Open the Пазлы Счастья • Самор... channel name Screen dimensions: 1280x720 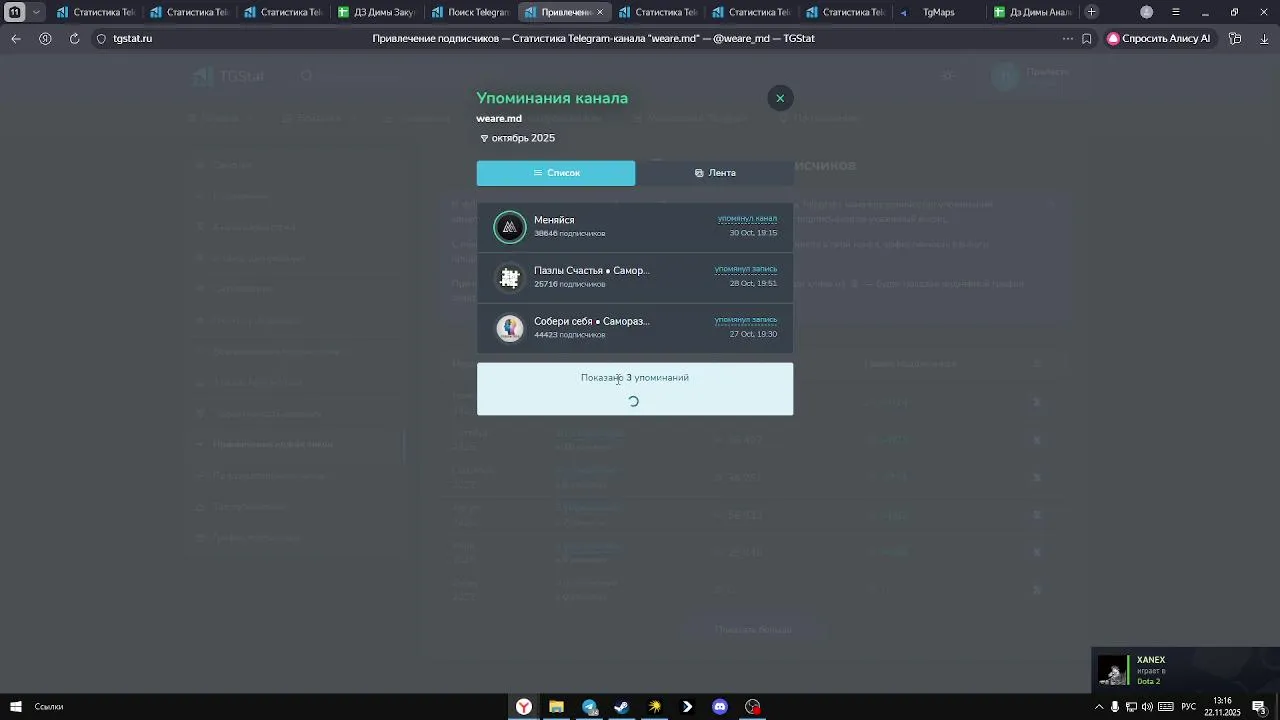coord(592,271)
